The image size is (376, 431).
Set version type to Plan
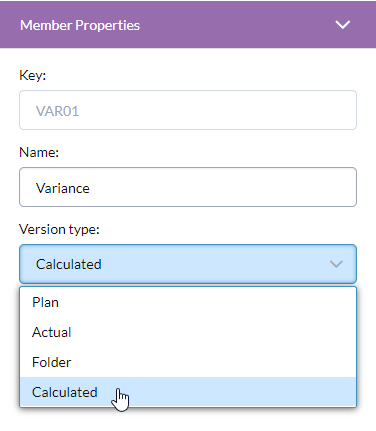tap(188, 302)
